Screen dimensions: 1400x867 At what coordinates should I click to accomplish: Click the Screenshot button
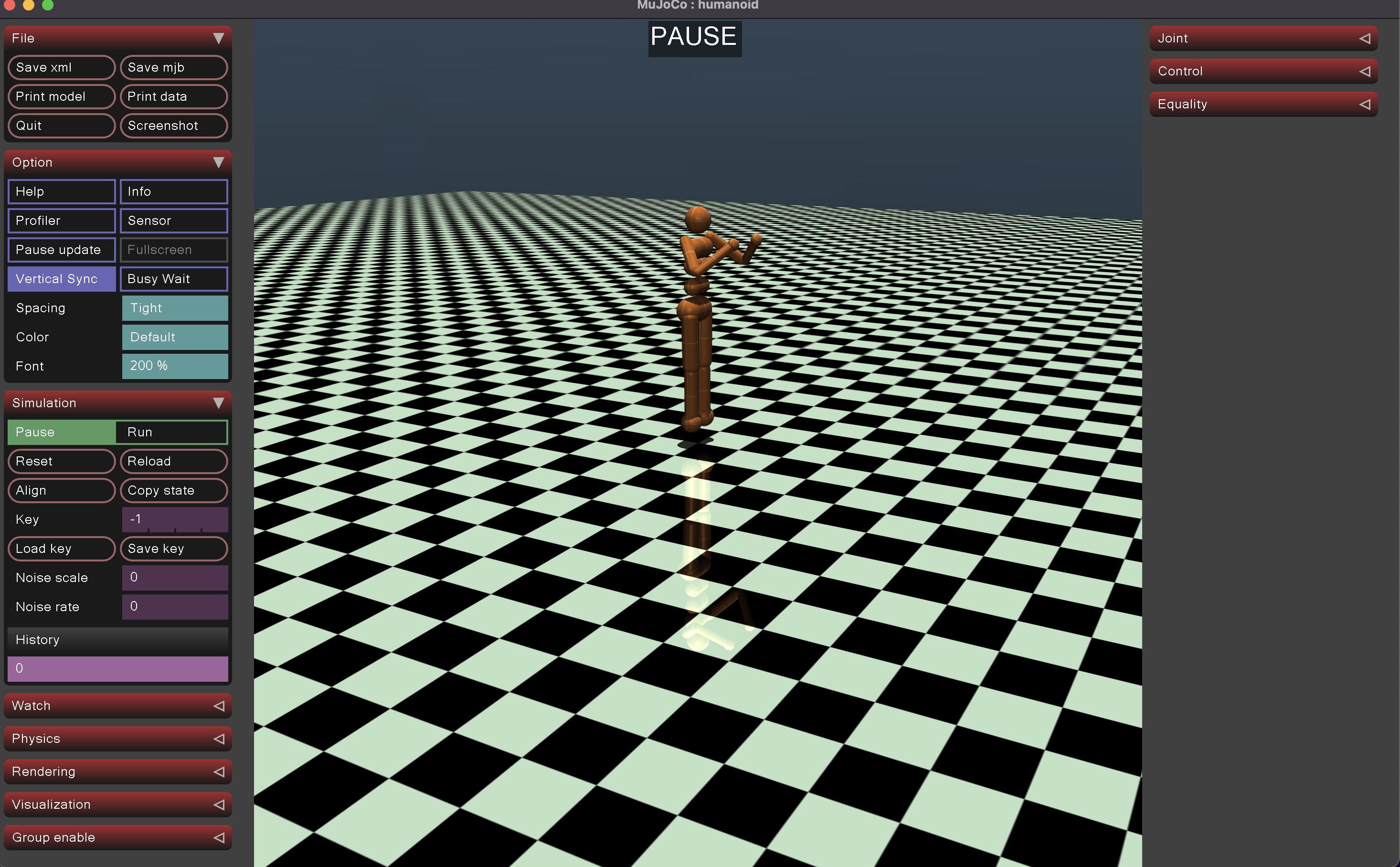[173, 126]
